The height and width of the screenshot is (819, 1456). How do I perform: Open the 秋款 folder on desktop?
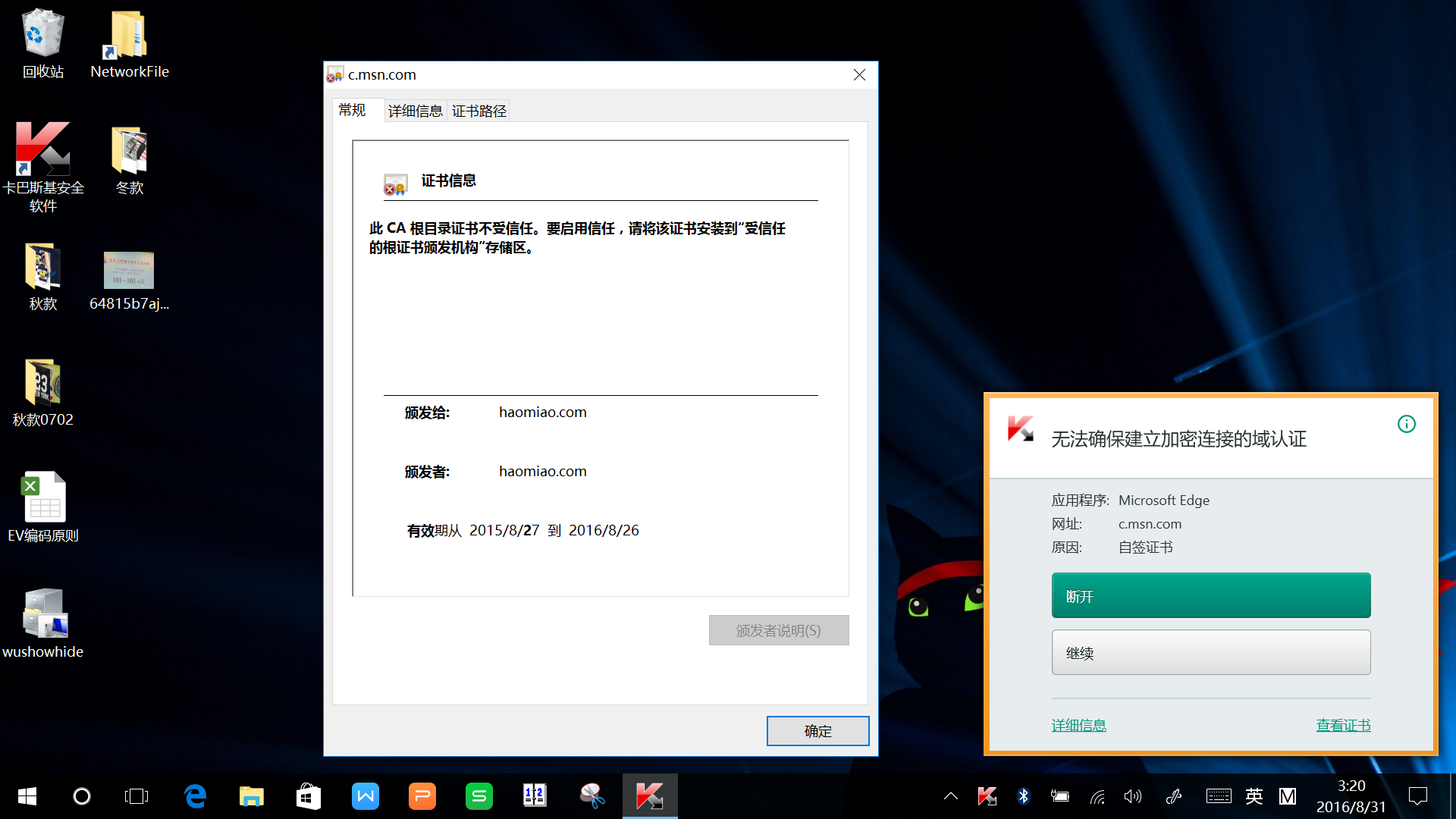pyautogui.click(x=42, y=276)
